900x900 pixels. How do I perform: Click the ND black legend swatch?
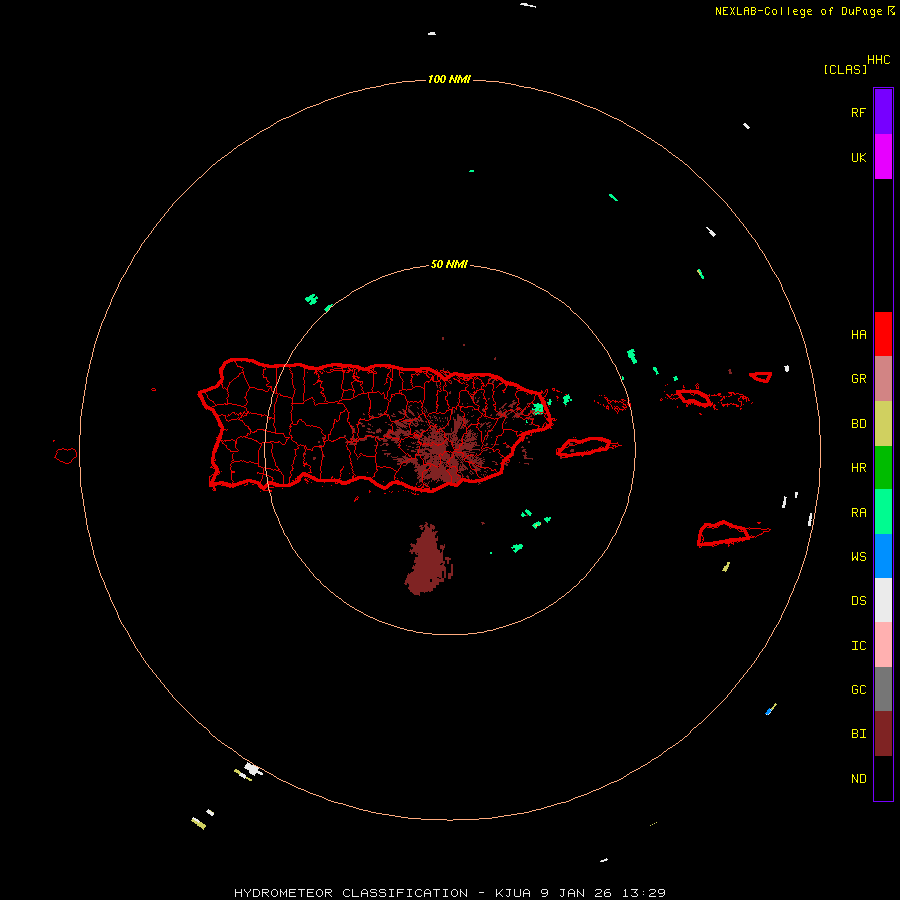[x=883, y=778]
